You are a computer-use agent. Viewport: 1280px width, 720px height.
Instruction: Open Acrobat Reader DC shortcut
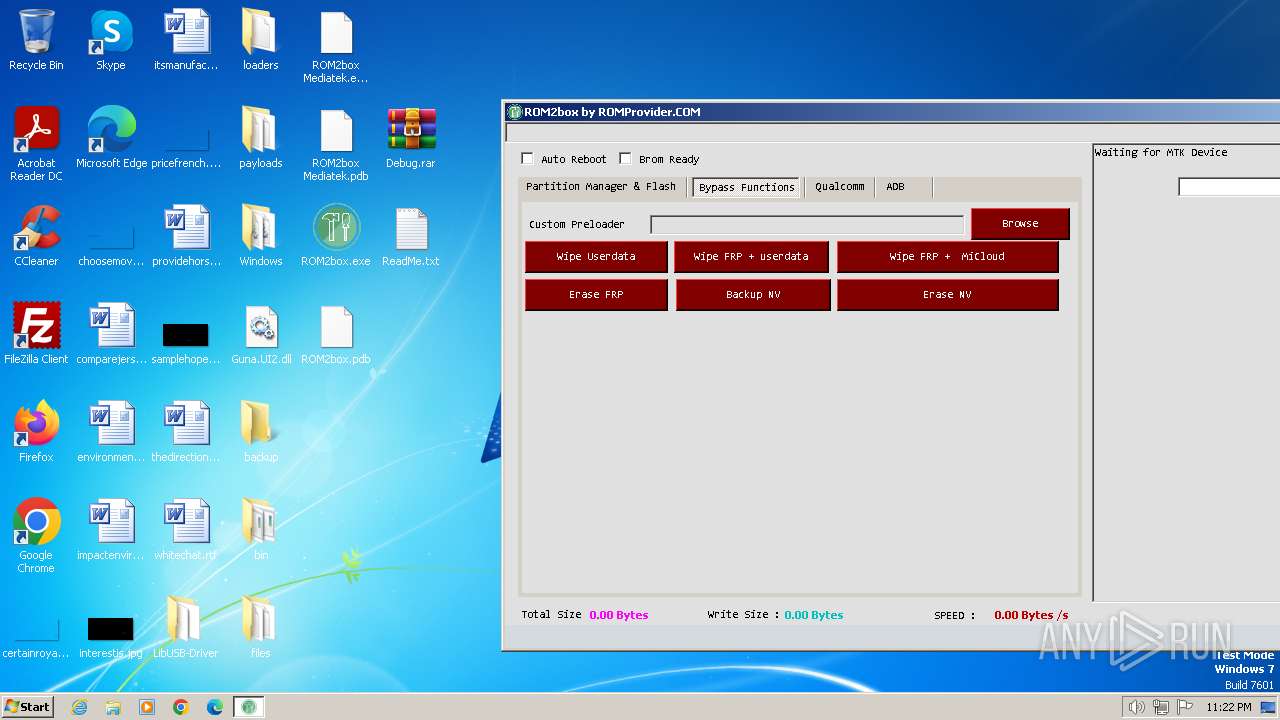click(x=36, y=144)
